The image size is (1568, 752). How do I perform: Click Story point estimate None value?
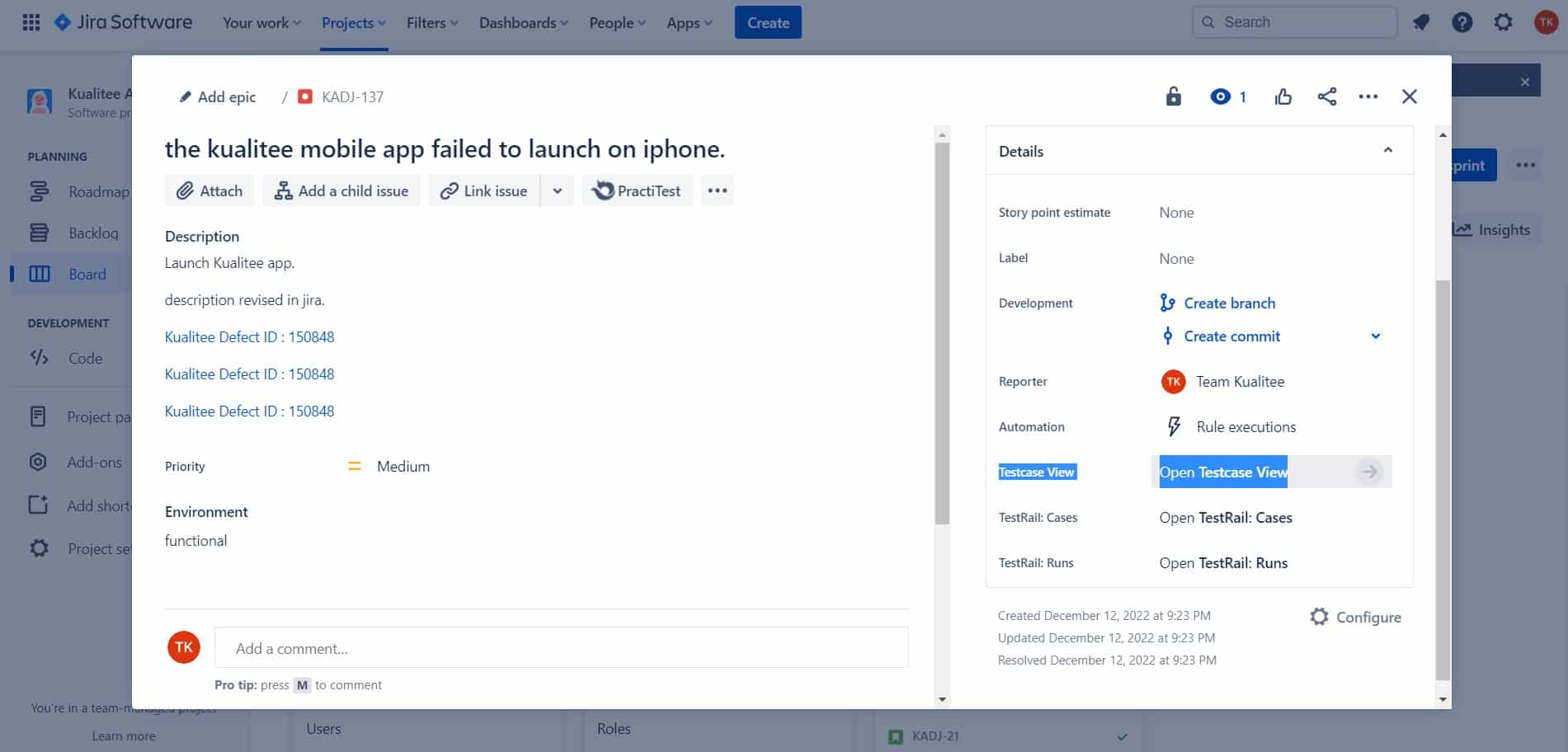(1176, 212)
